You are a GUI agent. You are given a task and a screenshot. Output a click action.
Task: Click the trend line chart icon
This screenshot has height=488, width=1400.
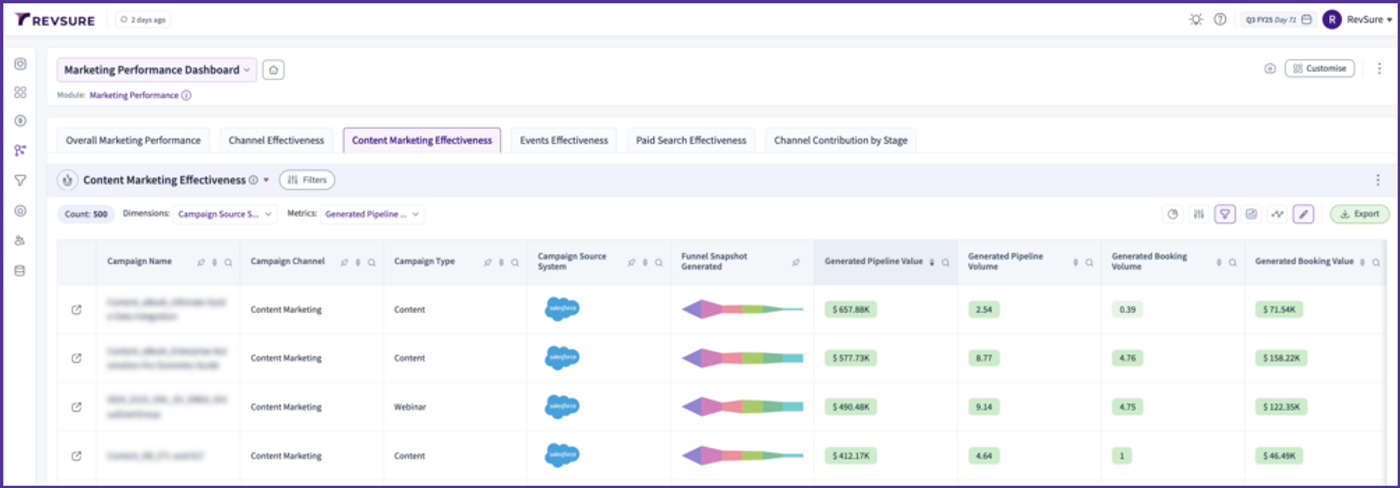[x=1277, y=214]
